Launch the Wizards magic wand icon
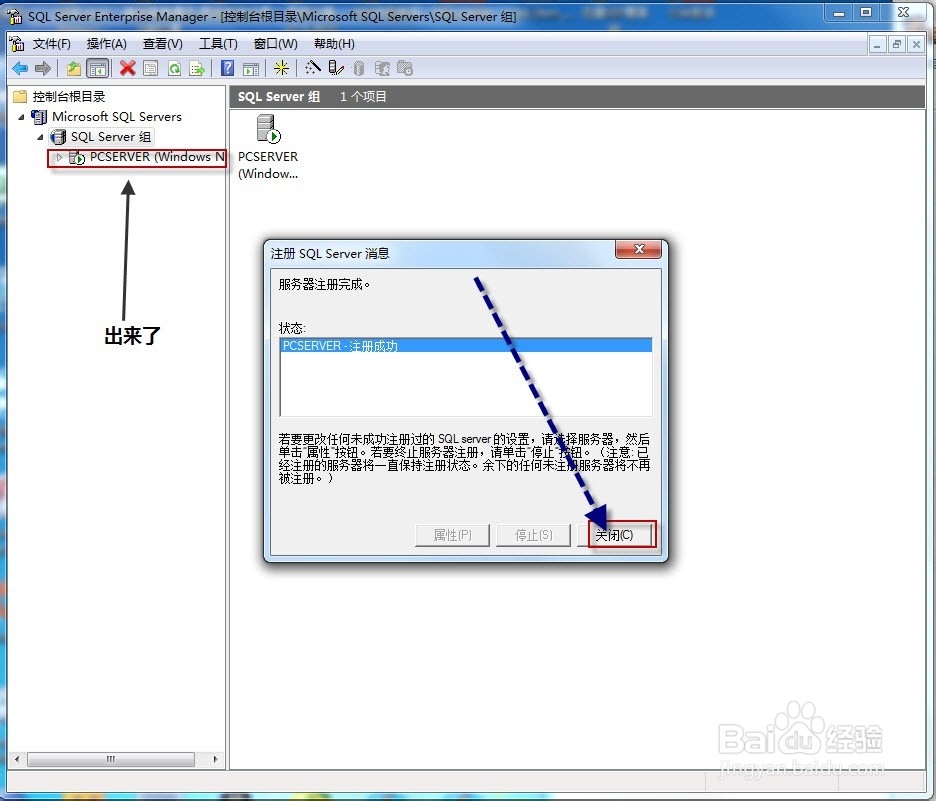Viewport: 936px width, 801px height. (312, 69)
